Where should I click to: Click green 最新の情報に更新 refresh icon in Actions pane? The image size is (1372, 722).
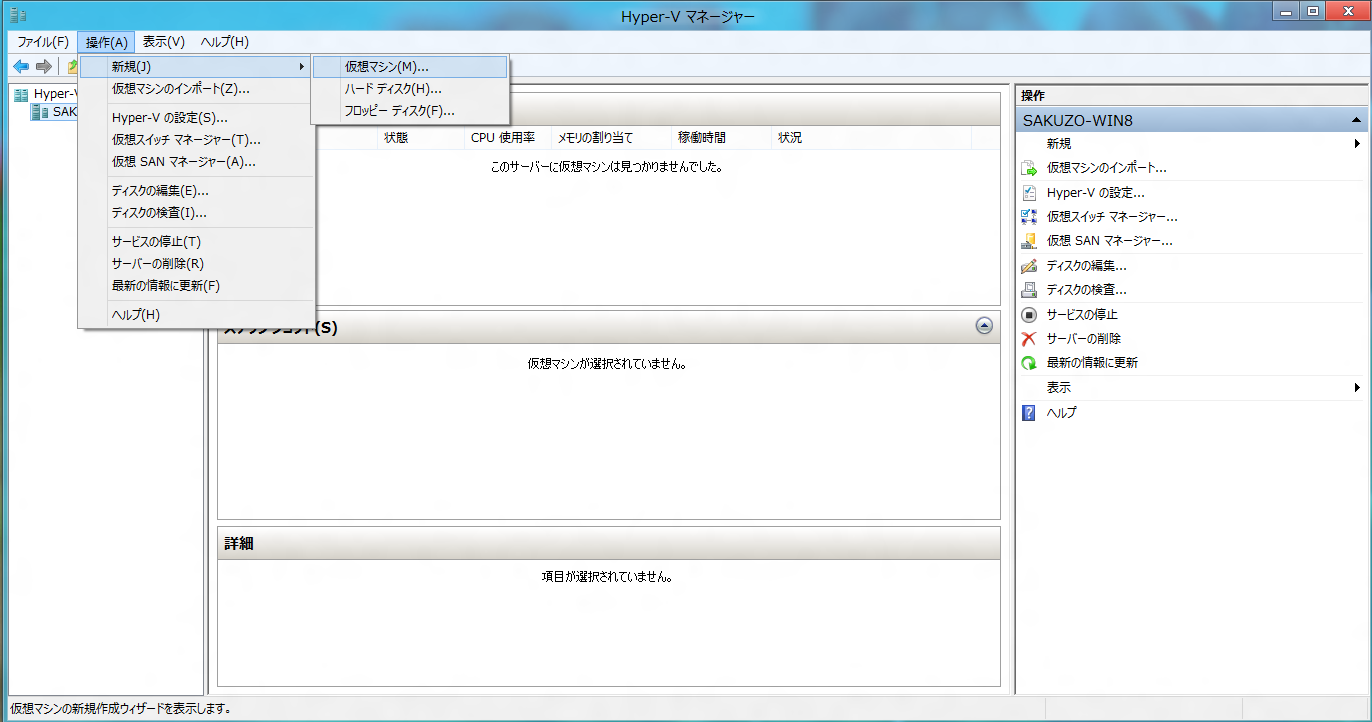click(x=1029, y=363)
